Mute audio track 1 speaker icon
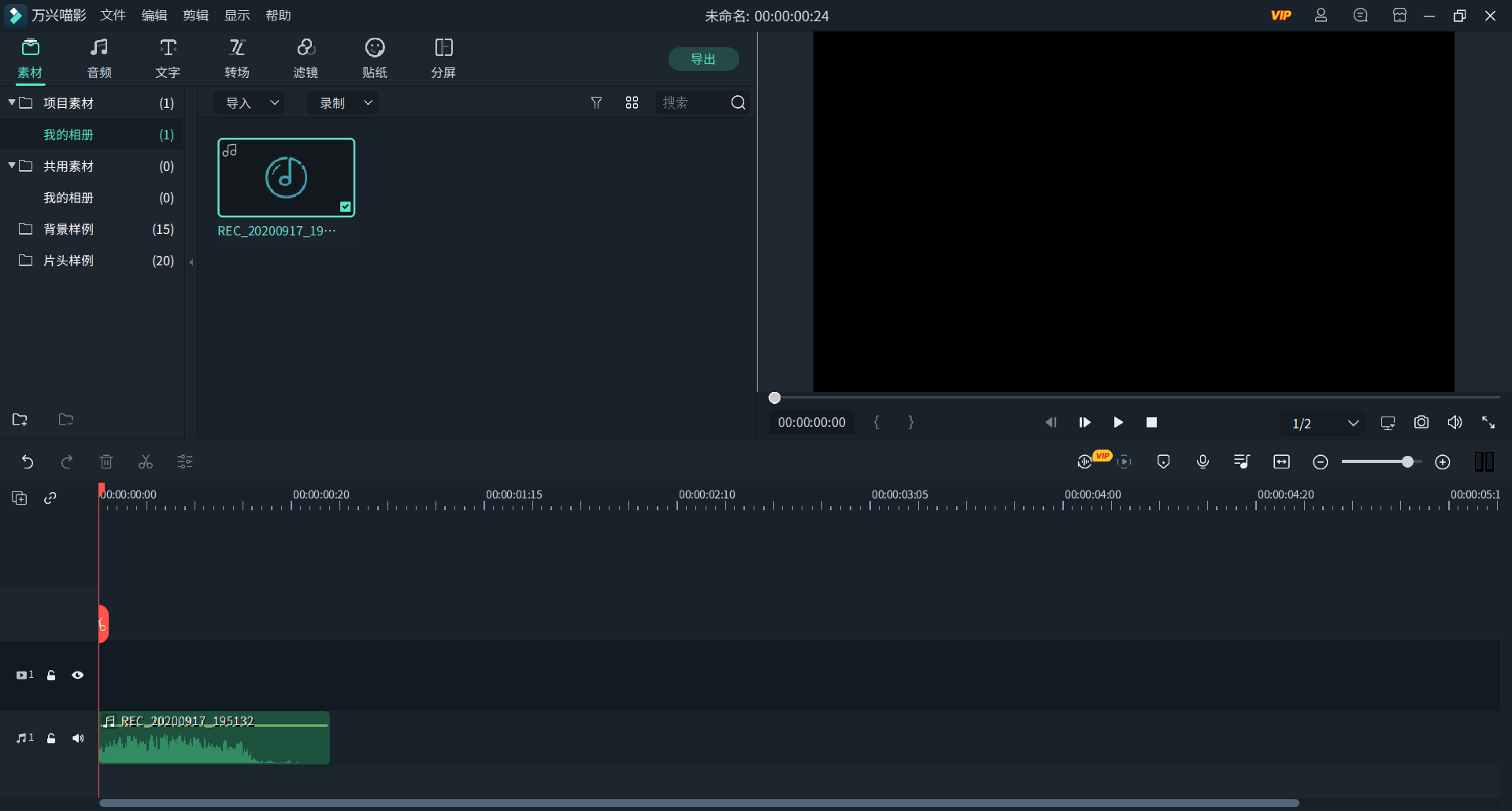The width and height of the screenshot is (1512, 811). [78, 739]
